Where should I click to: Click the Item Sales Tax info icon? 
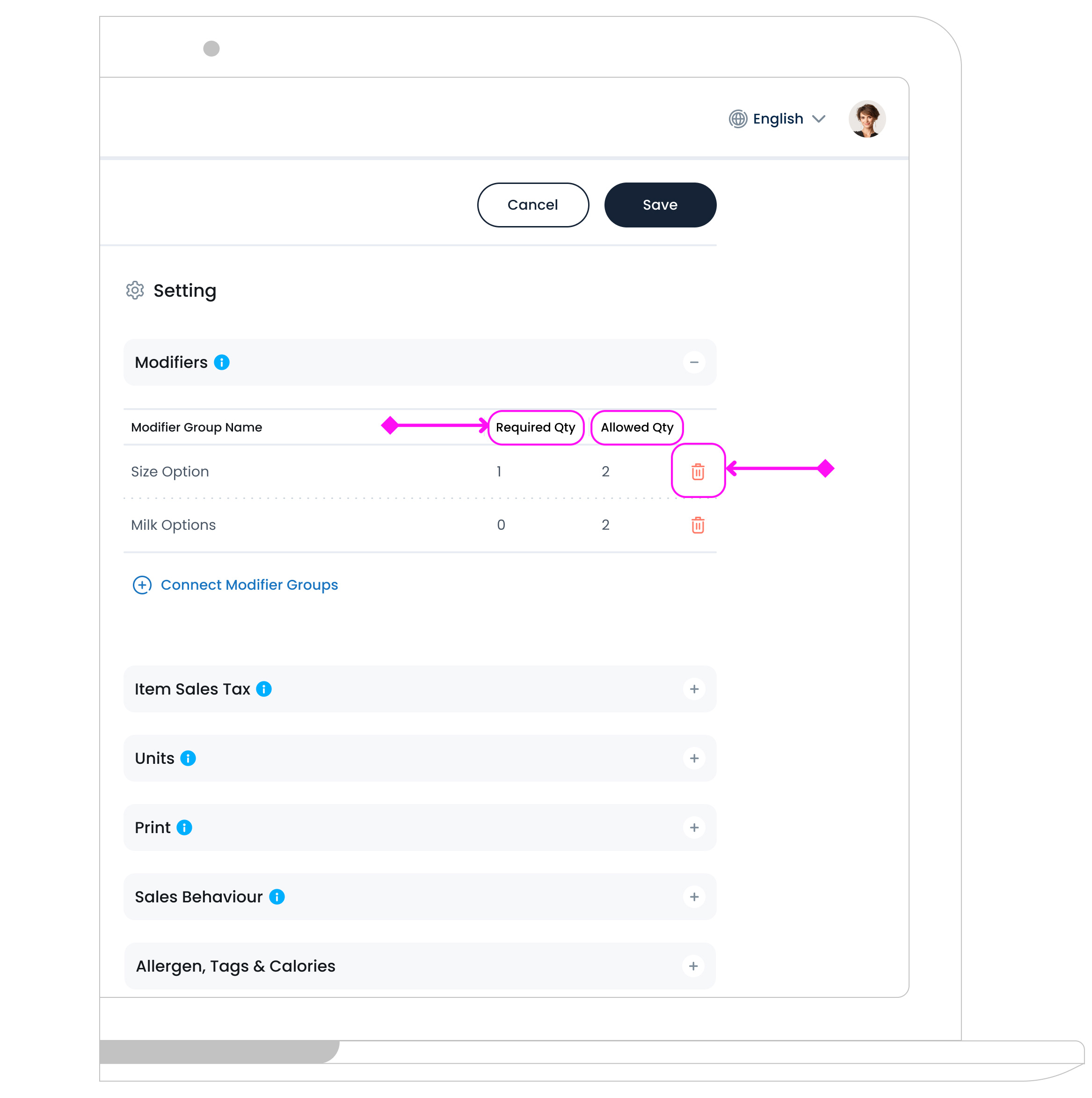(x=263, y=689)
